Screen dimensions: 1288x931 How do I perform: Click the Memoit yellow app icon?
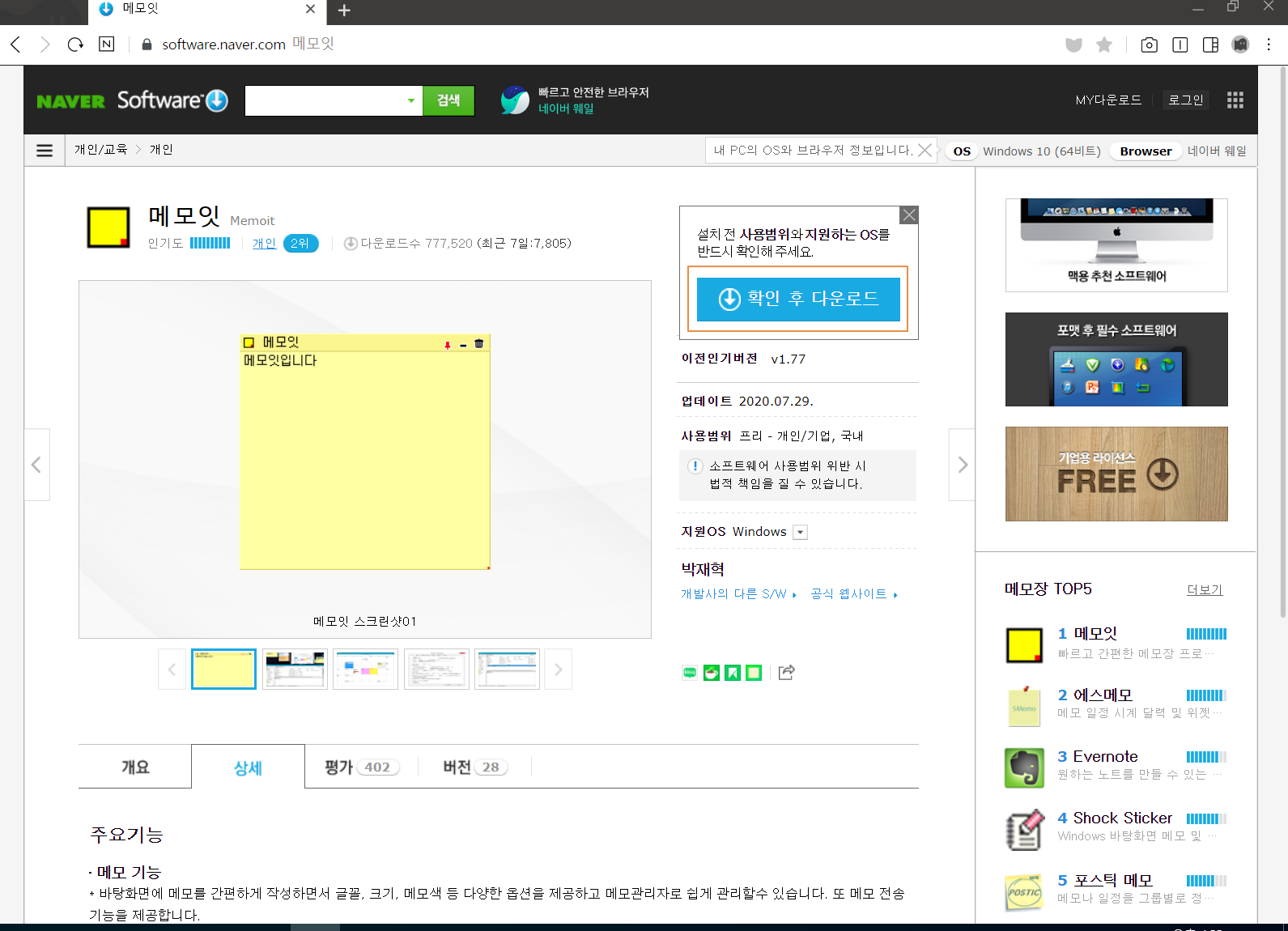pos(108,227)
